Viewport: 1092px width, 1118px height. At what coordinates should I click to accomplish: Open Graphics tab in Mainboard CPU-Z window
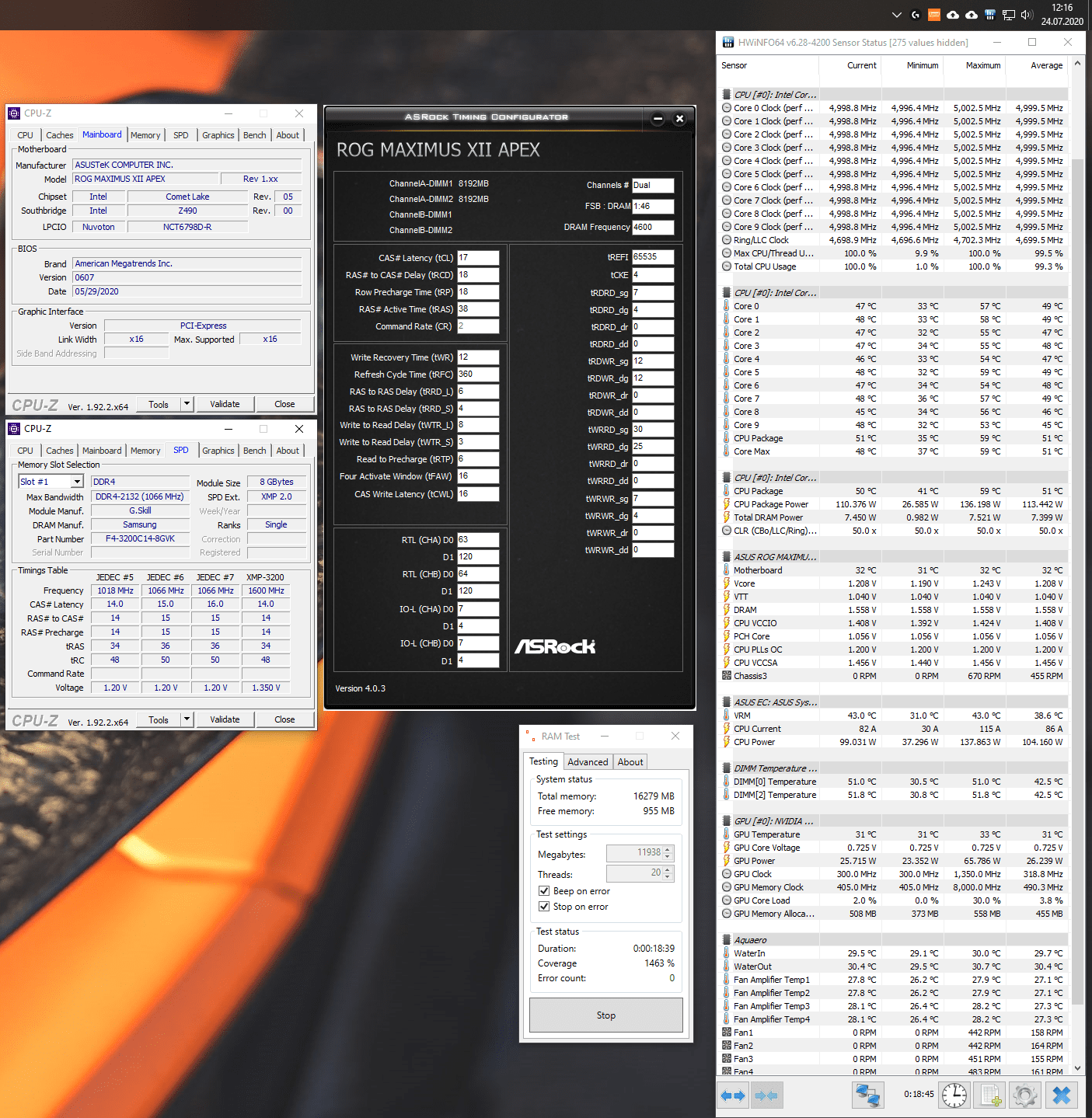click(x=218, y=135)
